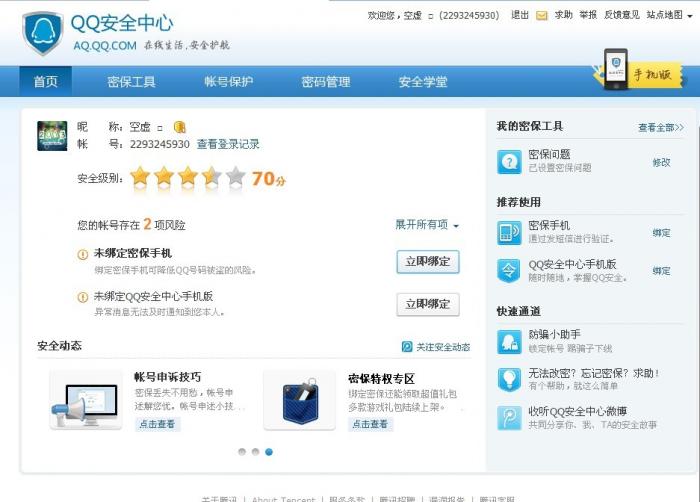Select the second carousel dot
Viewport: 700px width, 502px height.
[x=255, y=452]
